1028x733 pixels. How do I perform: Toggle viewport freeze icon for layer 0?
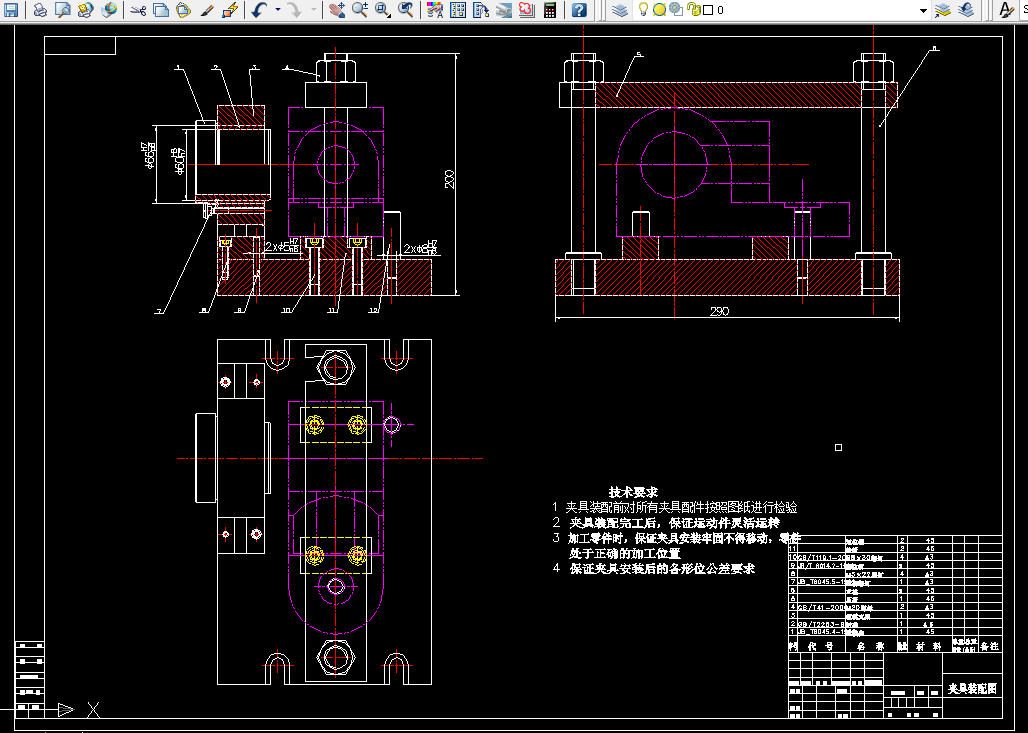[676, 10]
